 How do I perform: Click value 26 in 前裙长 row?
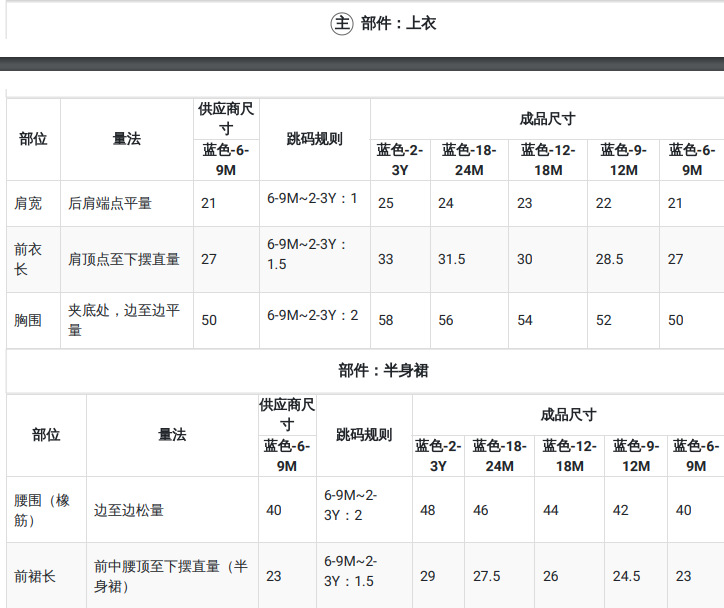click(551, 576)
